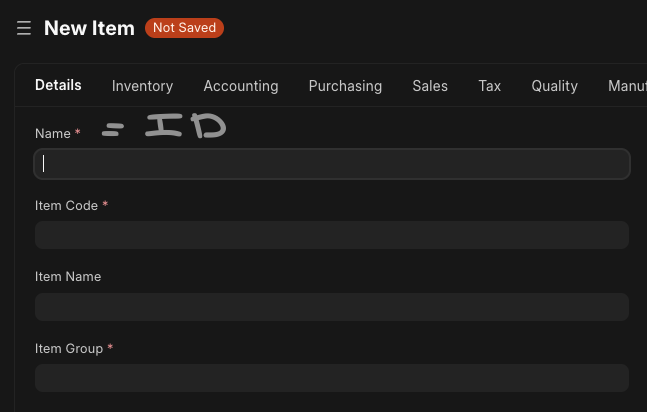
Task: Click the Name field label
Action: [x=53, y=133]
